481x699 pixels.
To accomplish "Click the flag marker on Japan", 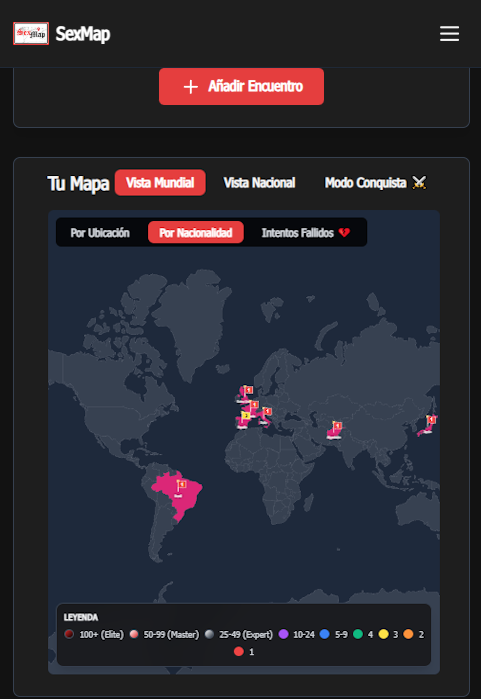I will tap(431, 420).
